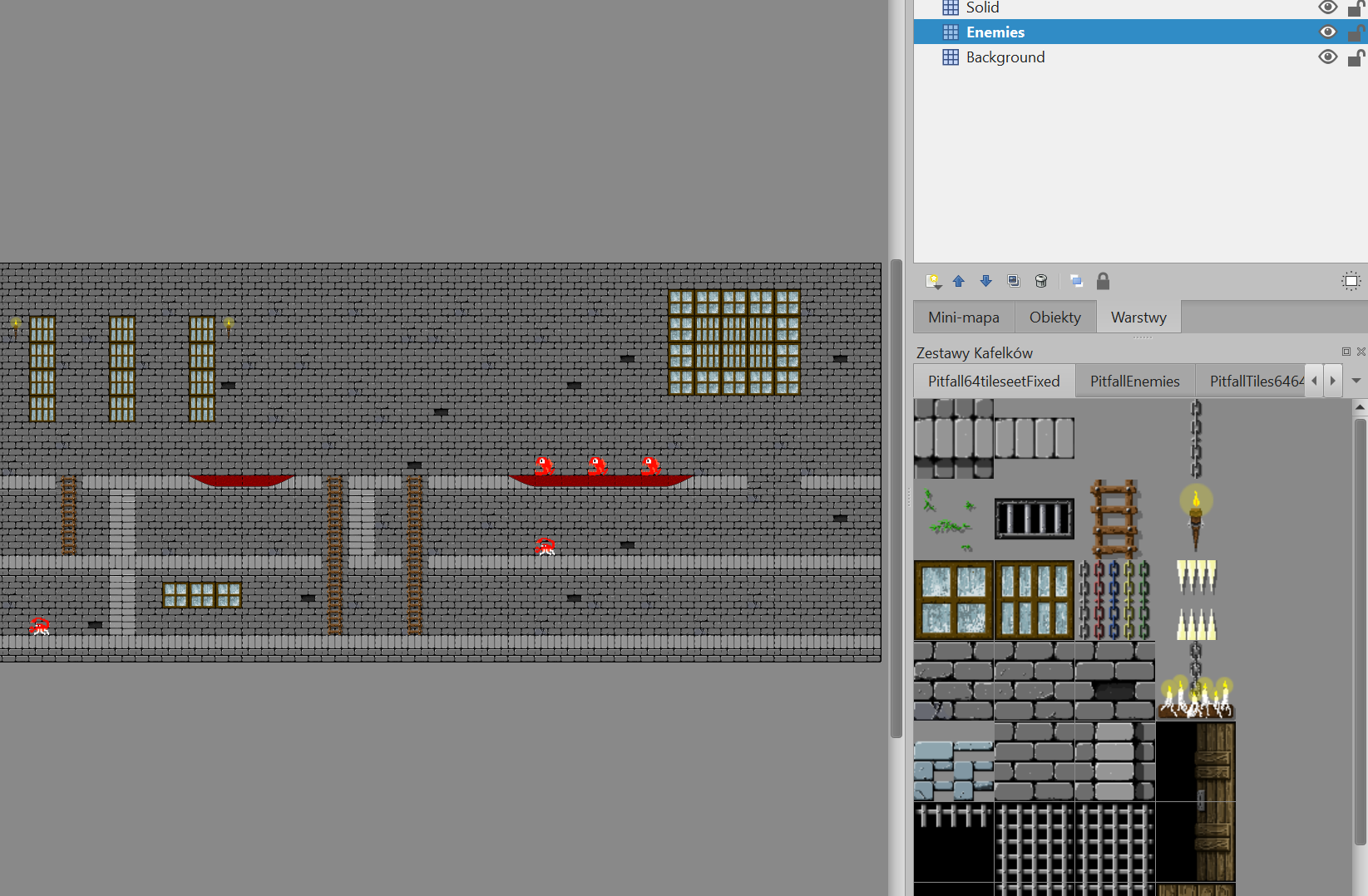The width and height of the screenshot is (1368, 896).
Task: Click the highlight current layer icon
Action: tap(1351, 281)
